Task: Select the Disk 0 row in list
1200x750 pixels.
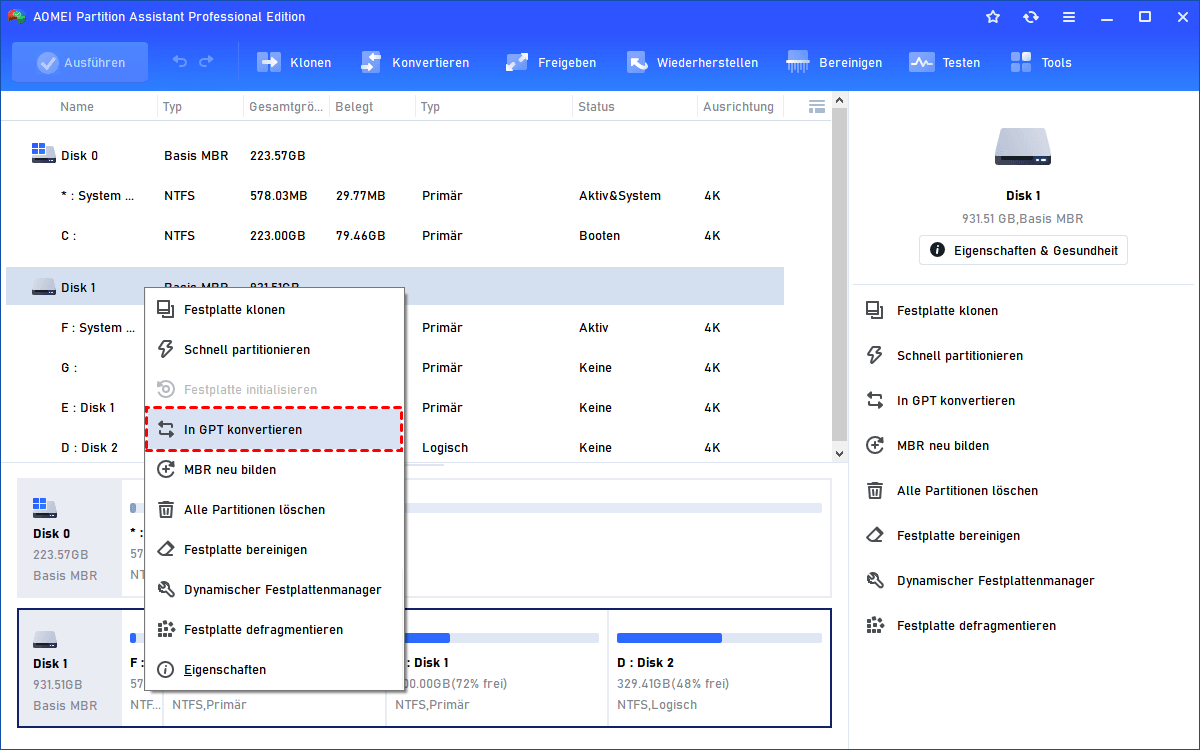Action: tap(80, 155)
